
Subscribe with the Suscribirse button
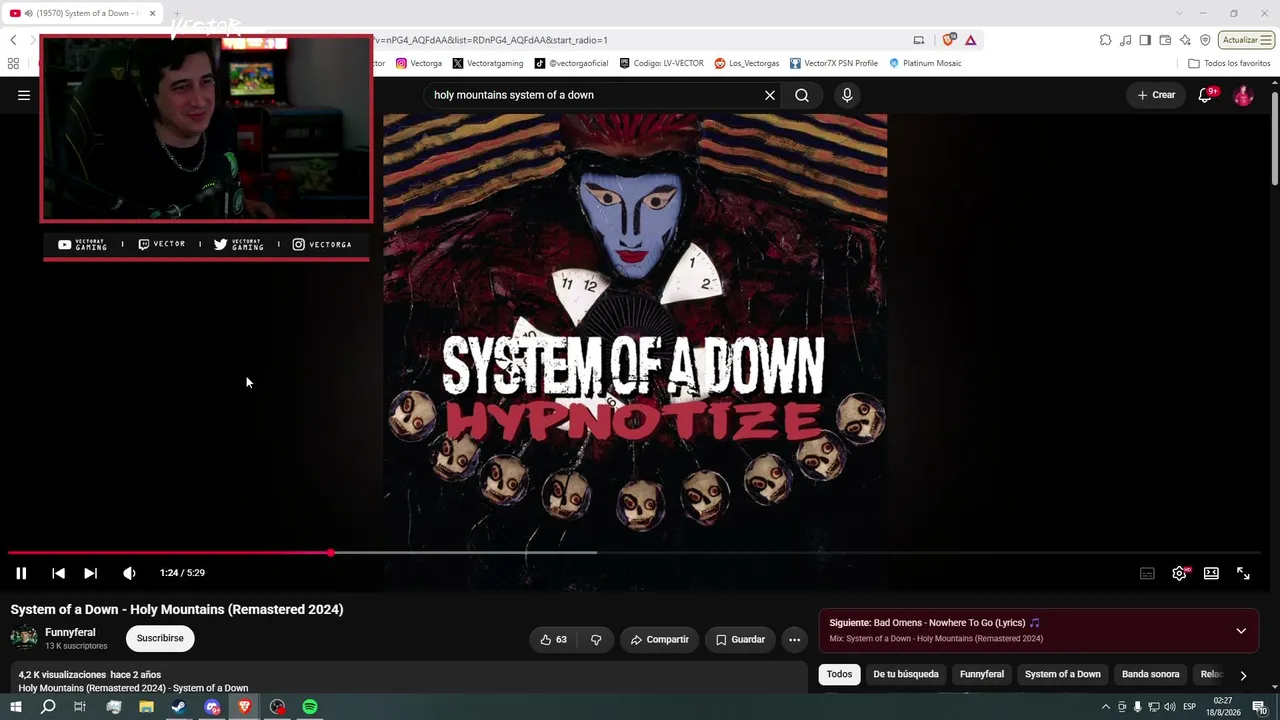coord(160,638)
